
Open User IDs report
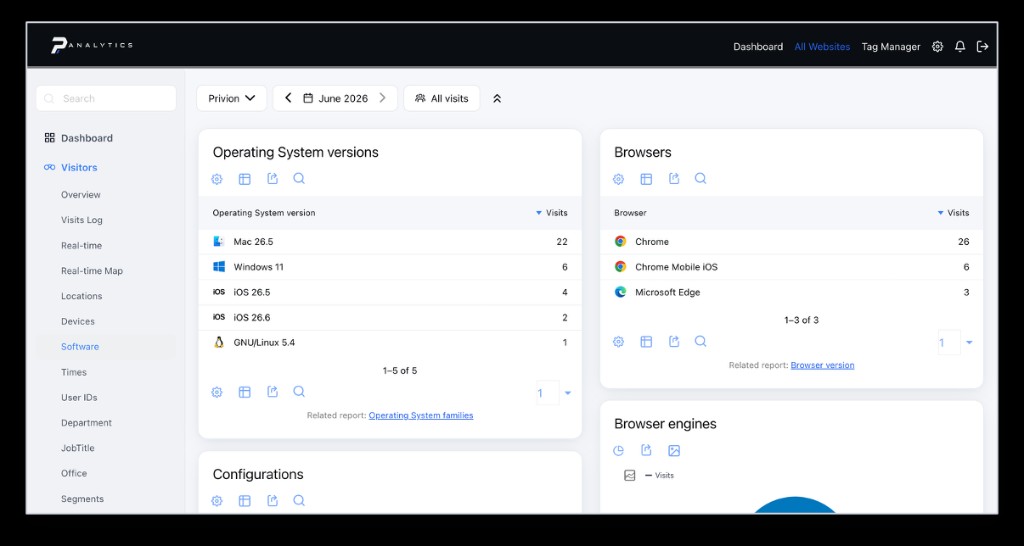tap(79, 397)
